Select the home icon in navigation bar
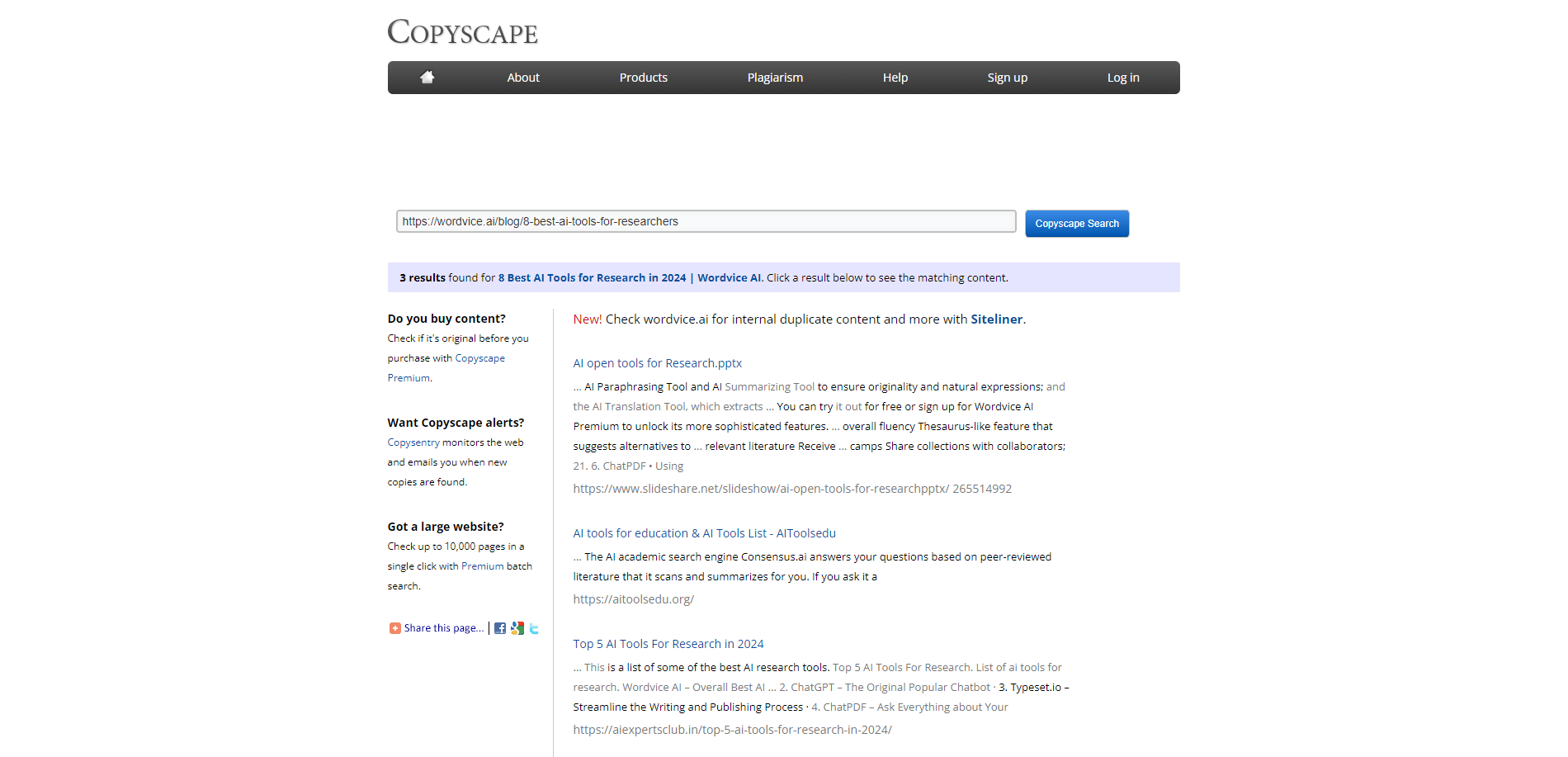The width and height of the screenshot is (1568, 757). click(427, 77)
